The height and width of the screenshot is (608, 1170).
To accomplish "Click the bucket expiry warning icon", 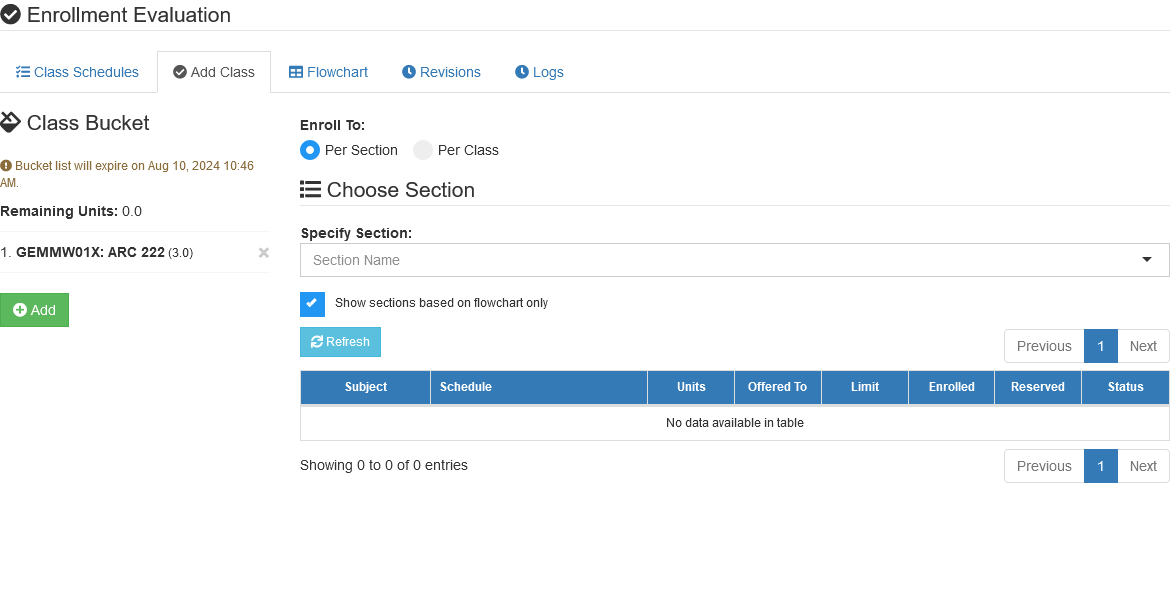I will (6, 166).
